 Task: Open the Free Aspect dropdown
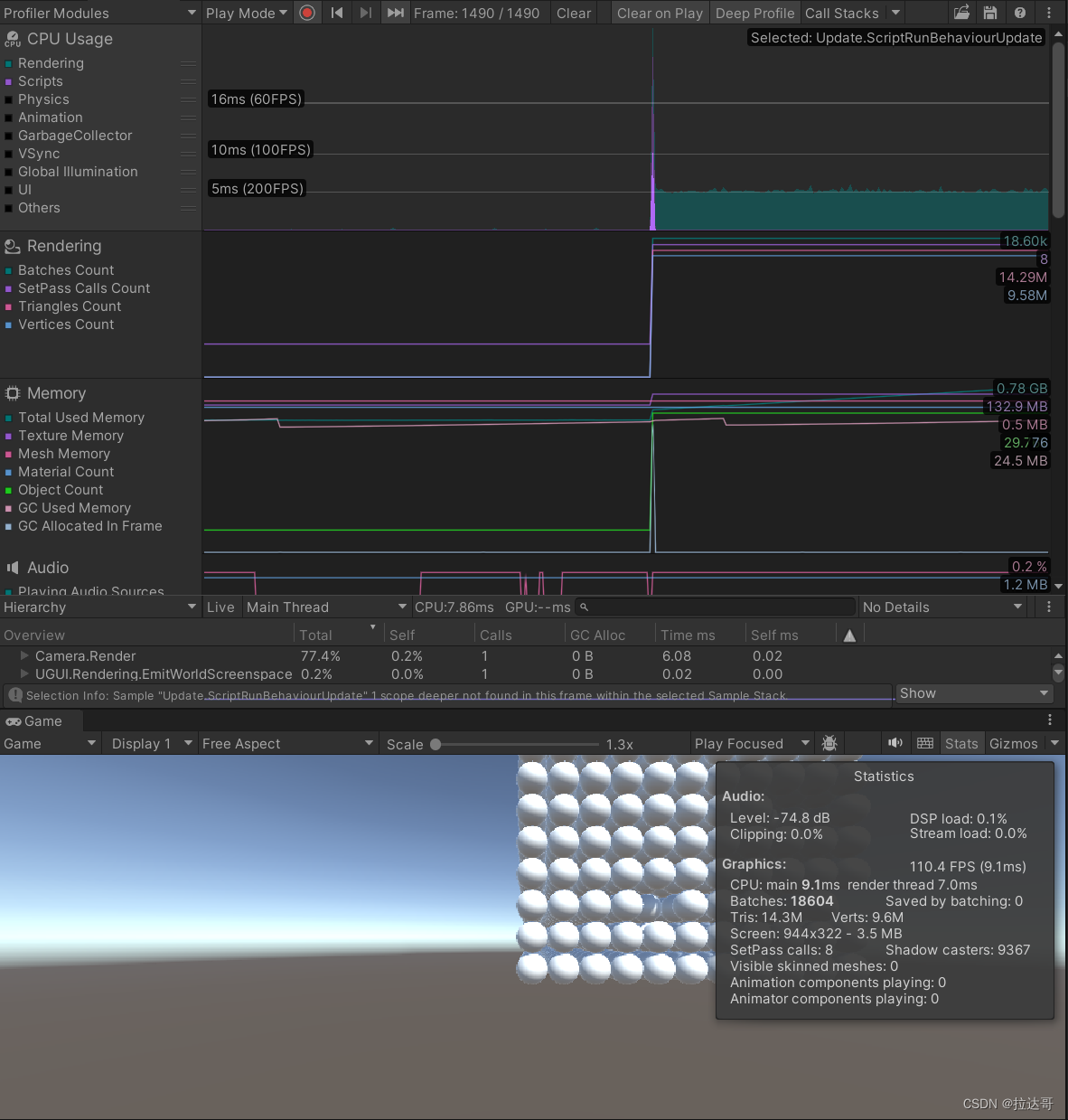[x=286, y=742]
